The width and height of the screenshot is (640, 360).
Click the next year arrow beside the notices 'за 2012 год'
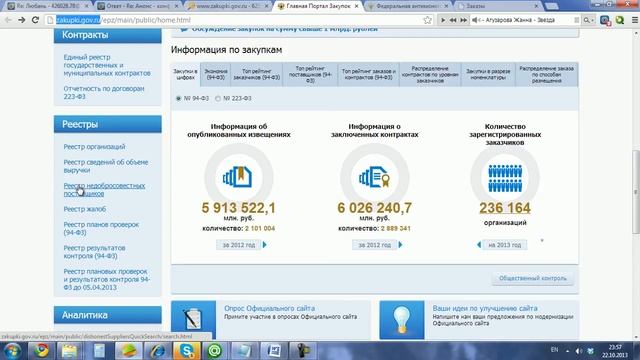(265, 245)
